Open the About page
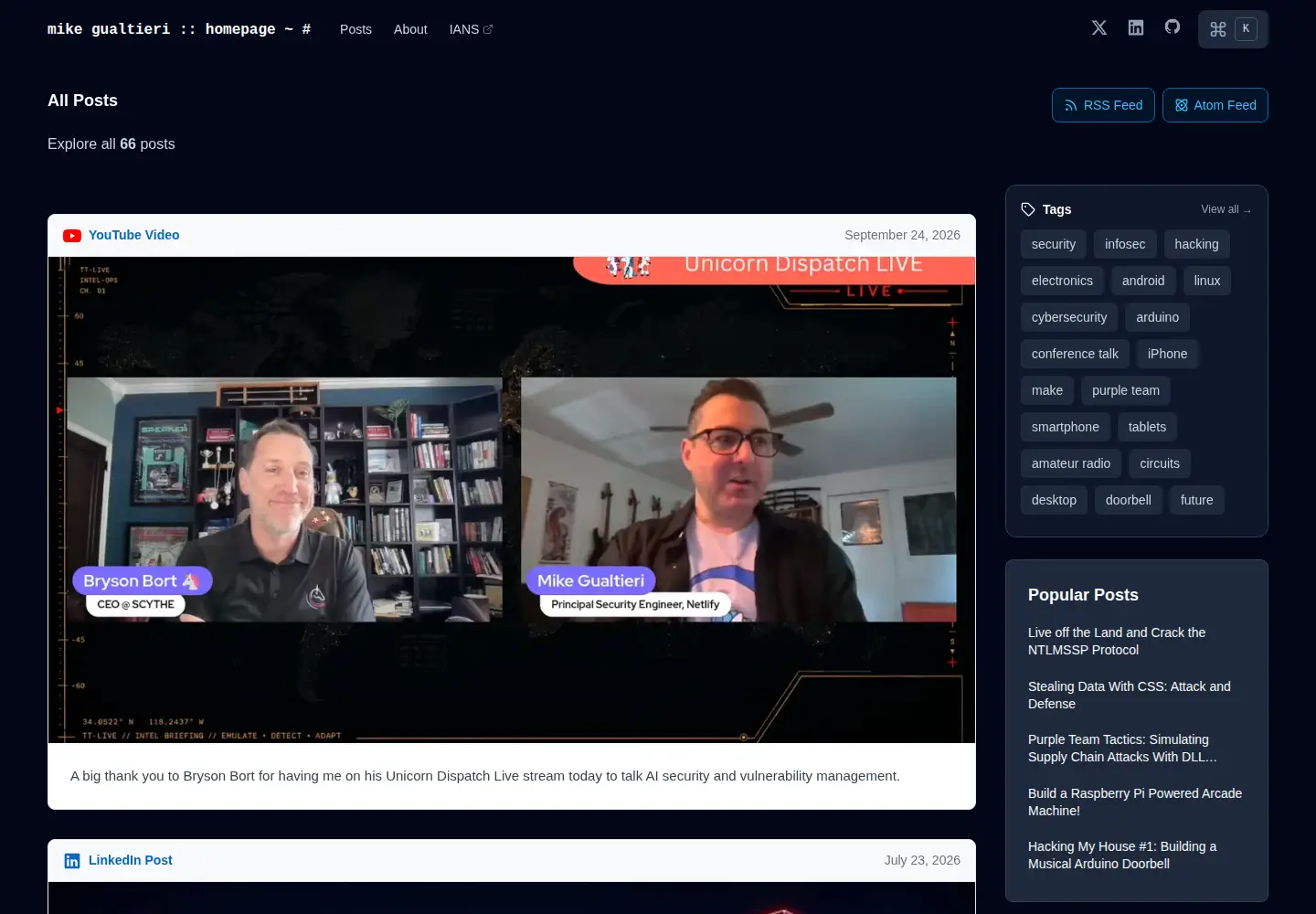Image resolution: width=1316 pixels, height=914 pixels. (410, 29)
